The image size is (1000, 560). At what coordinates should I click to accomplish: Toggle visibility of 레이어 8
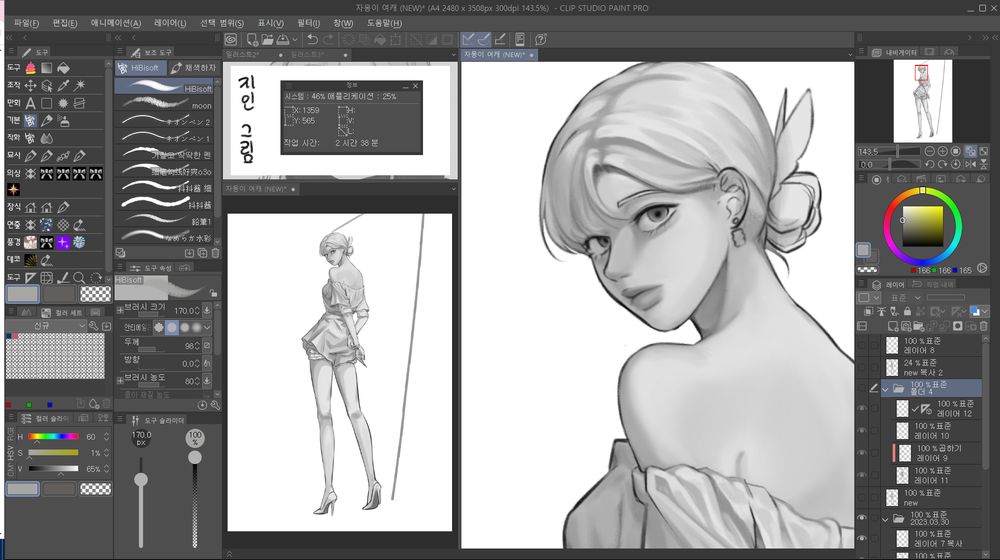862,346
